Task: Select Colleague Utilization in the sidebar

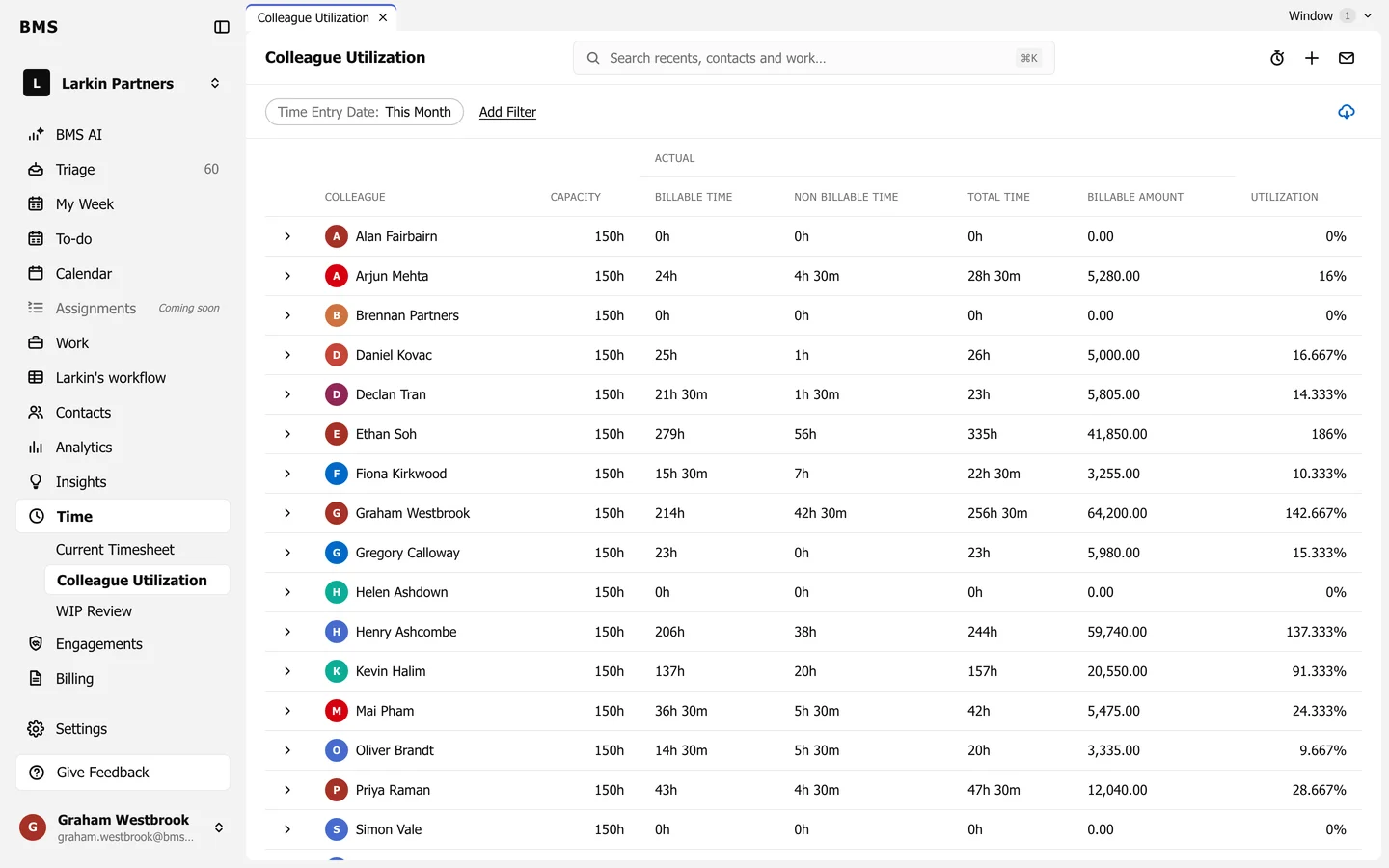Action: tap(137, 581)
